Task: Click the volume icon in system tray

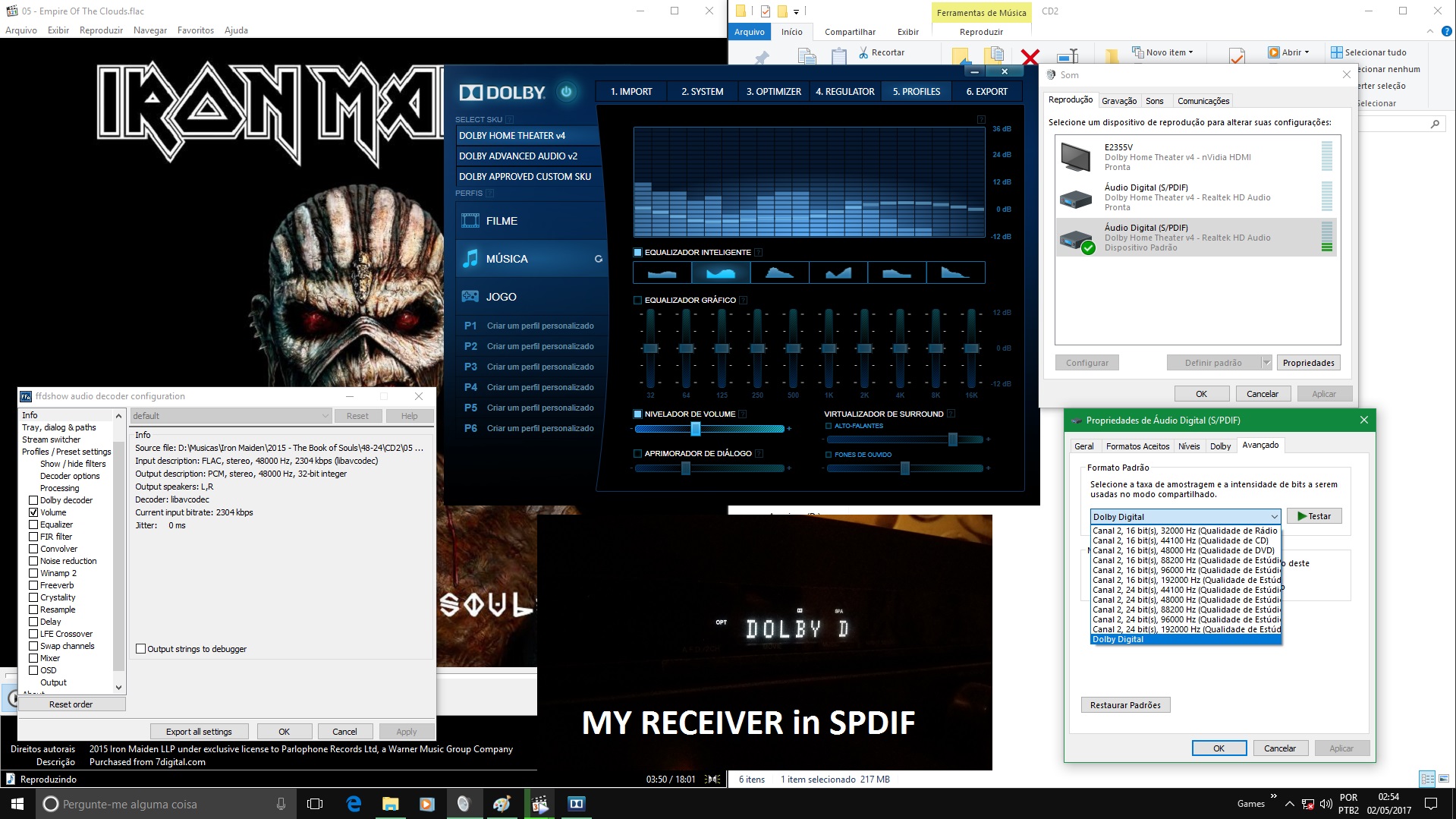Action: pos(1327,803)
